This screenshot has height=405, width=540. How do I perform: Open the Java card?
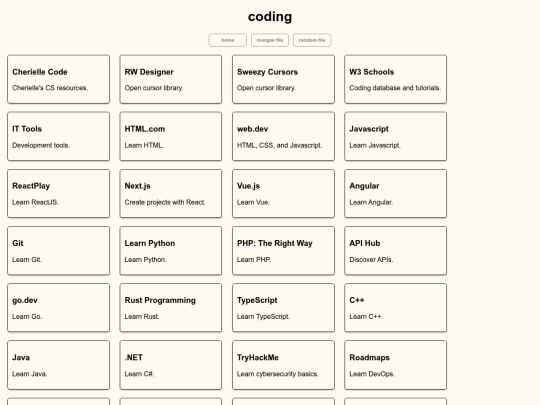click(x=59, y=365)
